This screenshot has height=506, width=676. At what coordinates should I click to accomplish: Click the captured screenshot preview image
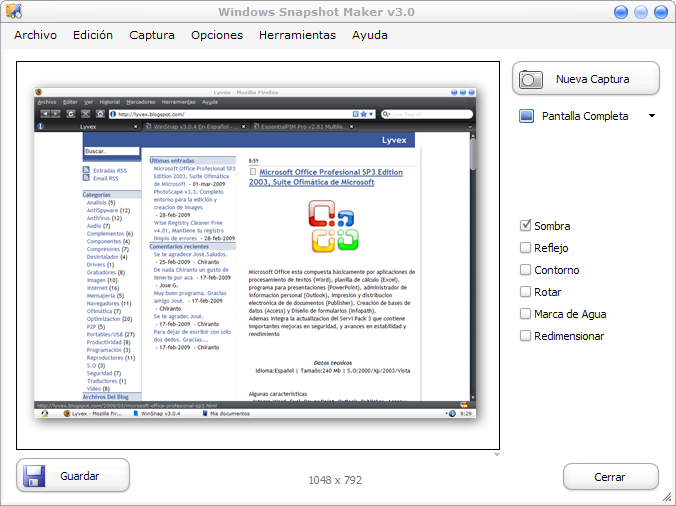pos(257,256)
